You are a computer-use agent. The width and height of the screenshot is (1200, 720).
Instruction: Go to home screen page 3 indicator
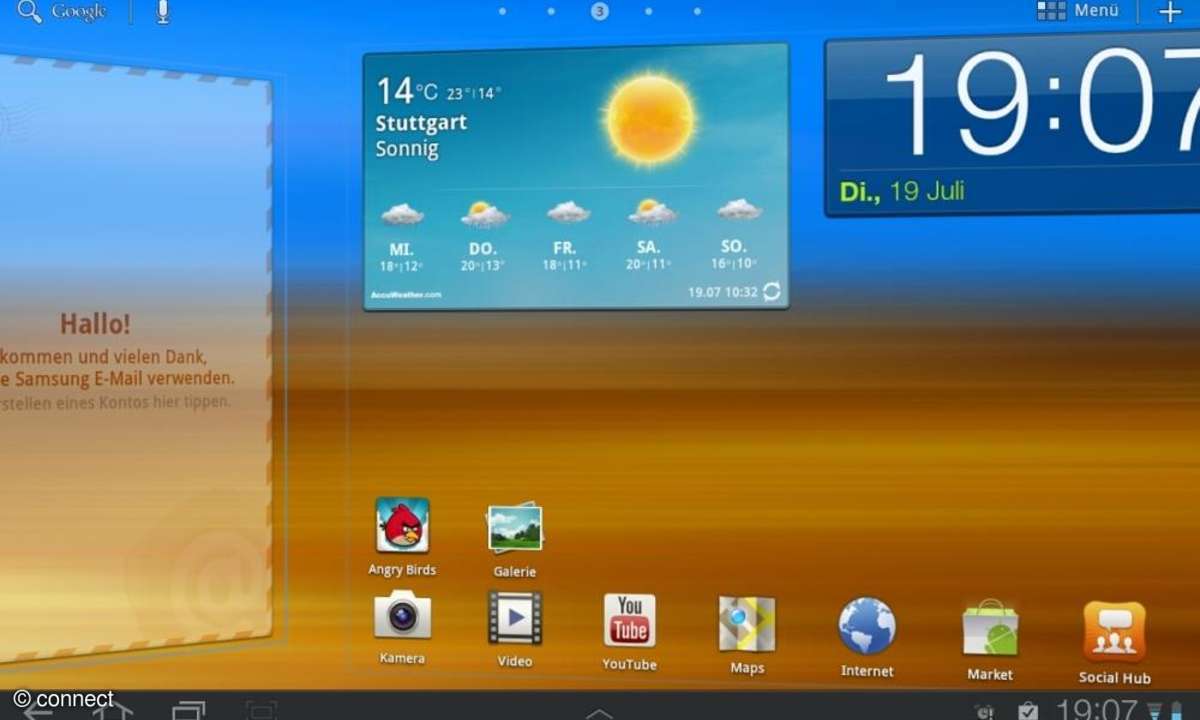pyautogui.click(x=599, y=12)
